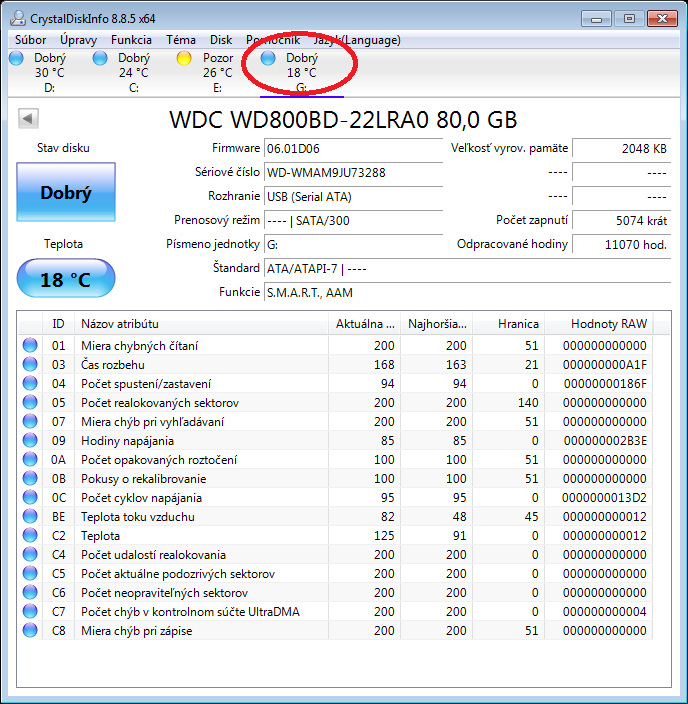Open the Súbor menu
688x704 pixels.
pyautogui.click(x=31, y=40)
